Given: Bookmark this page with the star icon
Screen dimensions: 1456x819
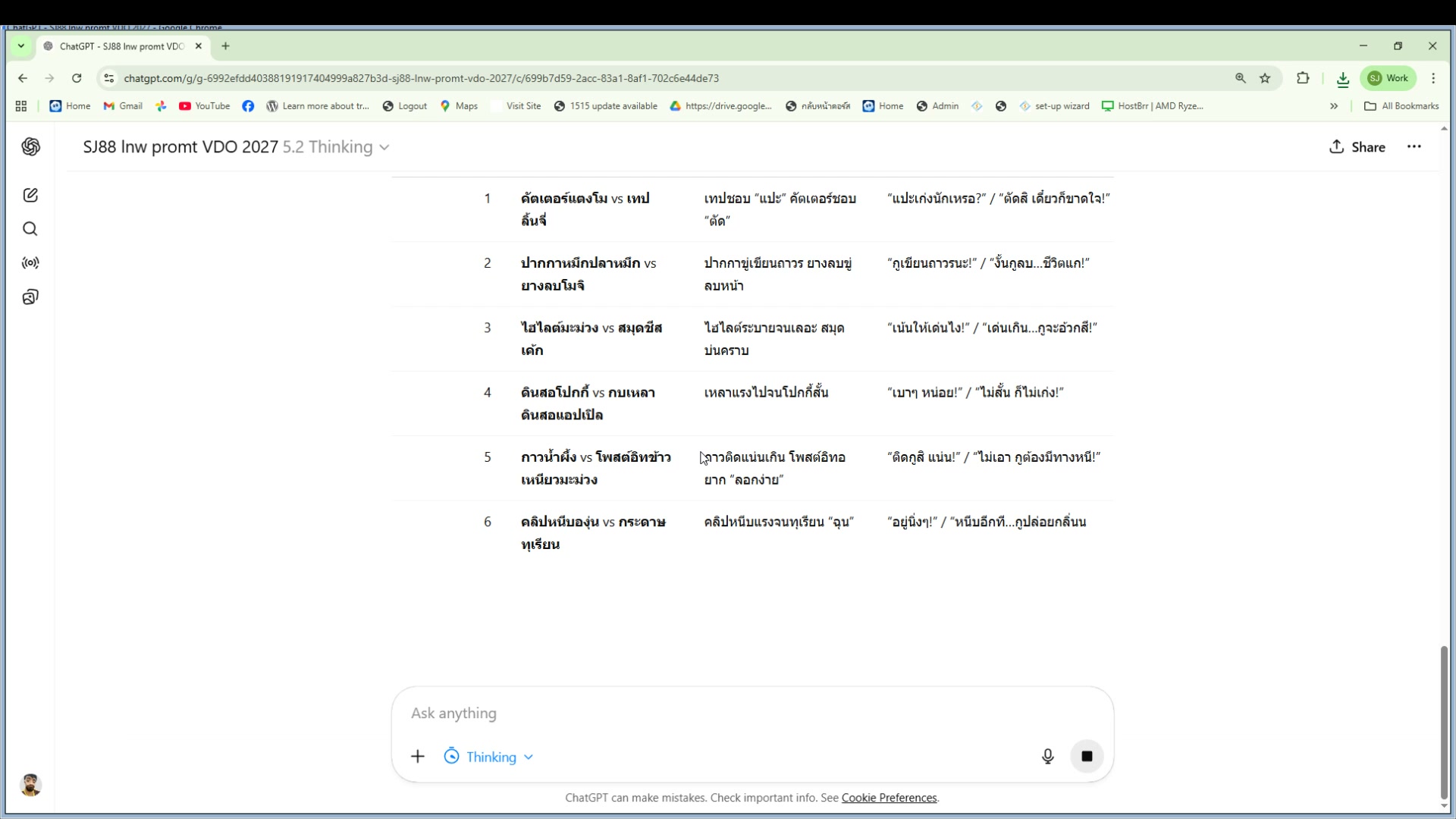Looking at the screenshot, I should [1265, 78].
